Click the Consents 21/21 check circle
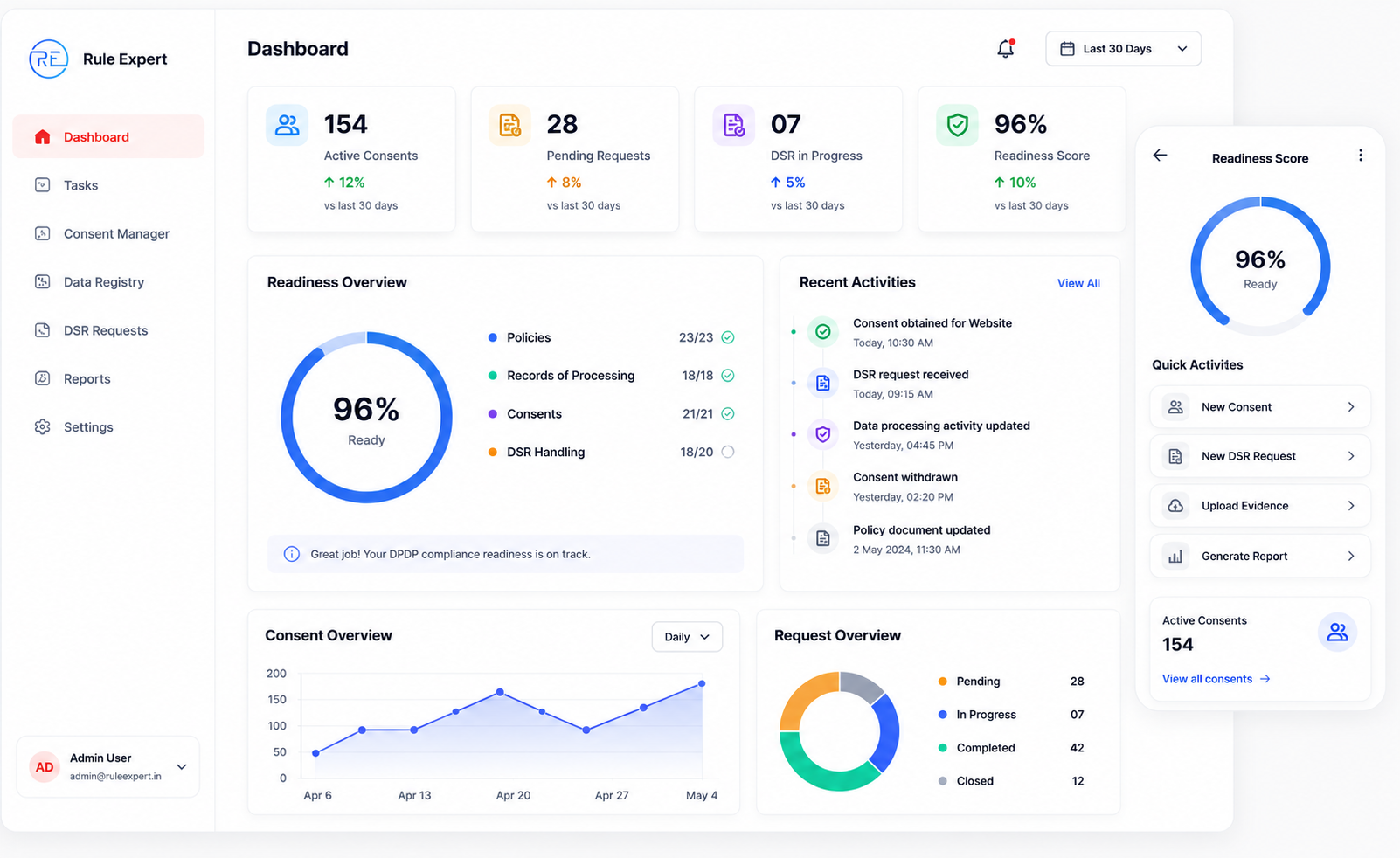The image size is (1400, 858). coord(728,414)
